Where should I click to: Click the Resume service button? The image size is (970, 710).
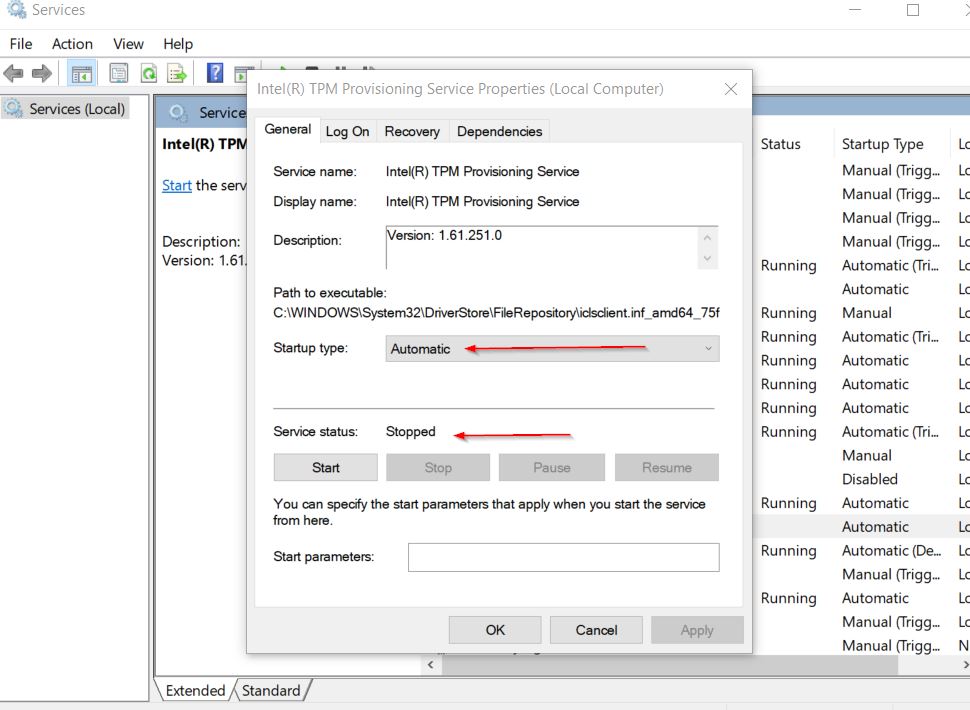[667, 468]
